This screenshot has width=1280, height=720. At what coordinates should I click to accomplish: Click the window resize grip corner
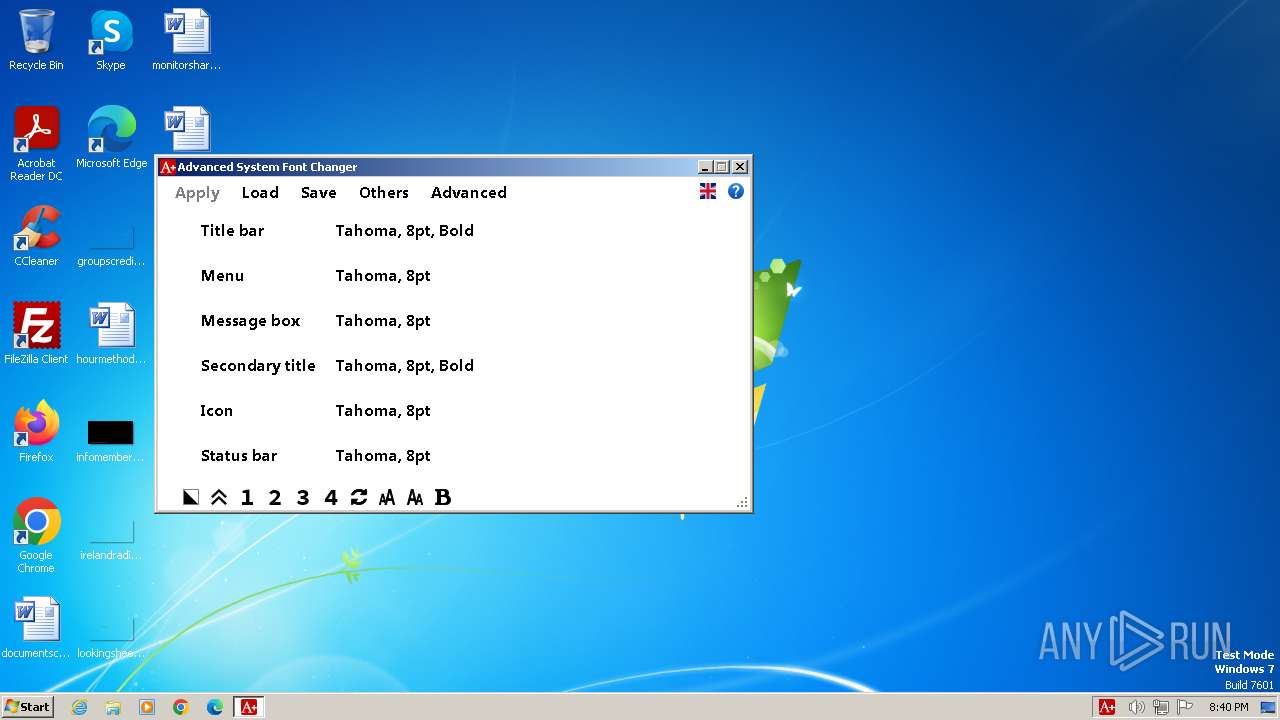coord(742,503)
